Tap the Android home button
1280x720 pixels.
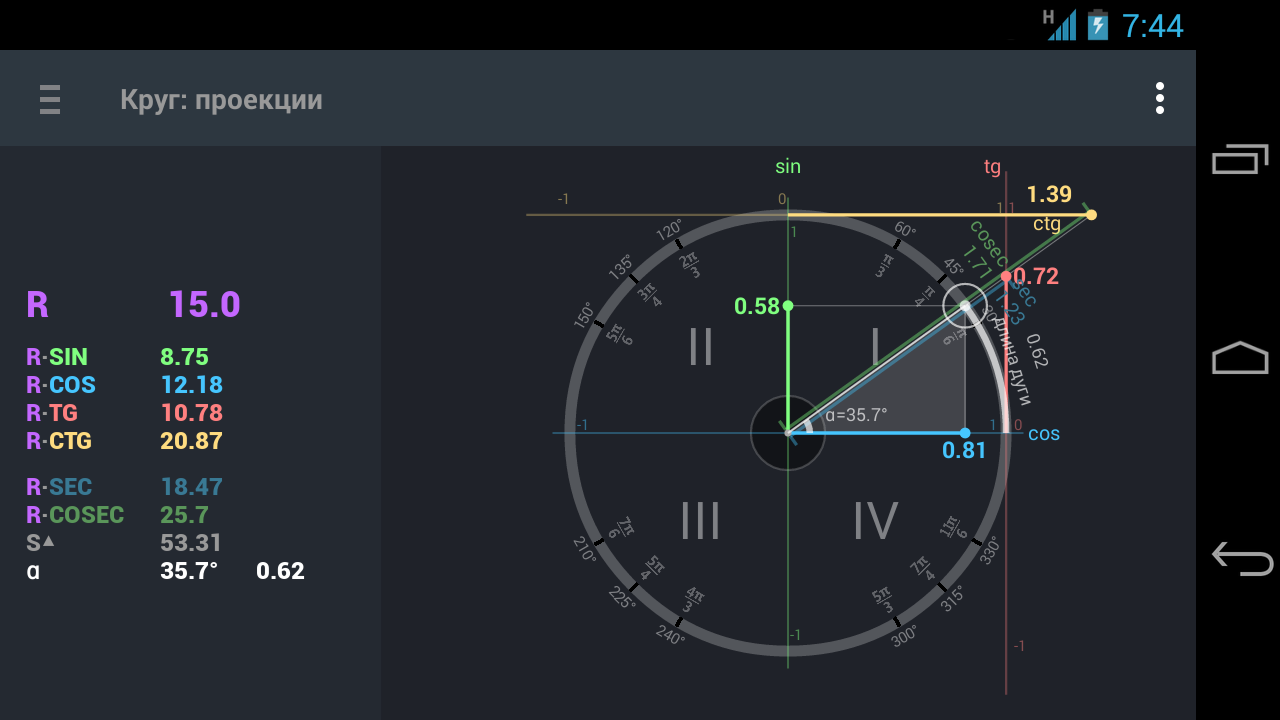1240,358
